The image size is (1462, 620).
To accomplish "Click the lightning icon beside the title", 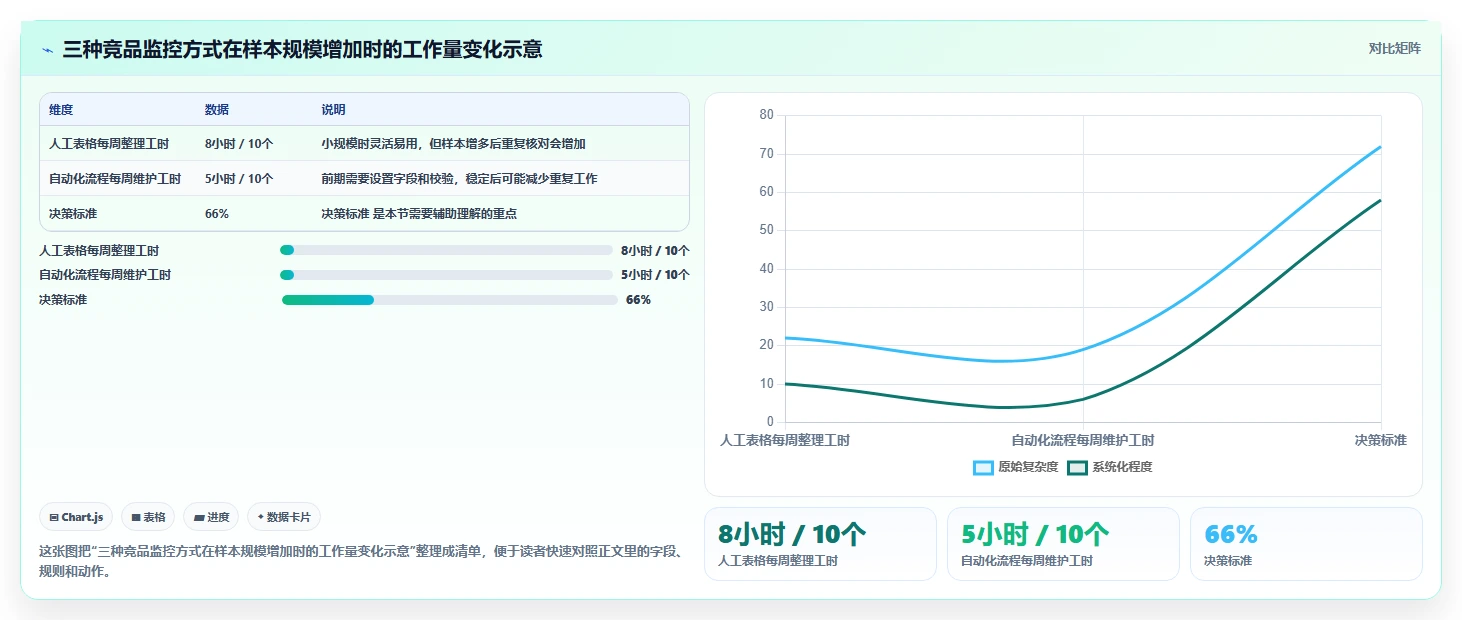I will point(47,50).
